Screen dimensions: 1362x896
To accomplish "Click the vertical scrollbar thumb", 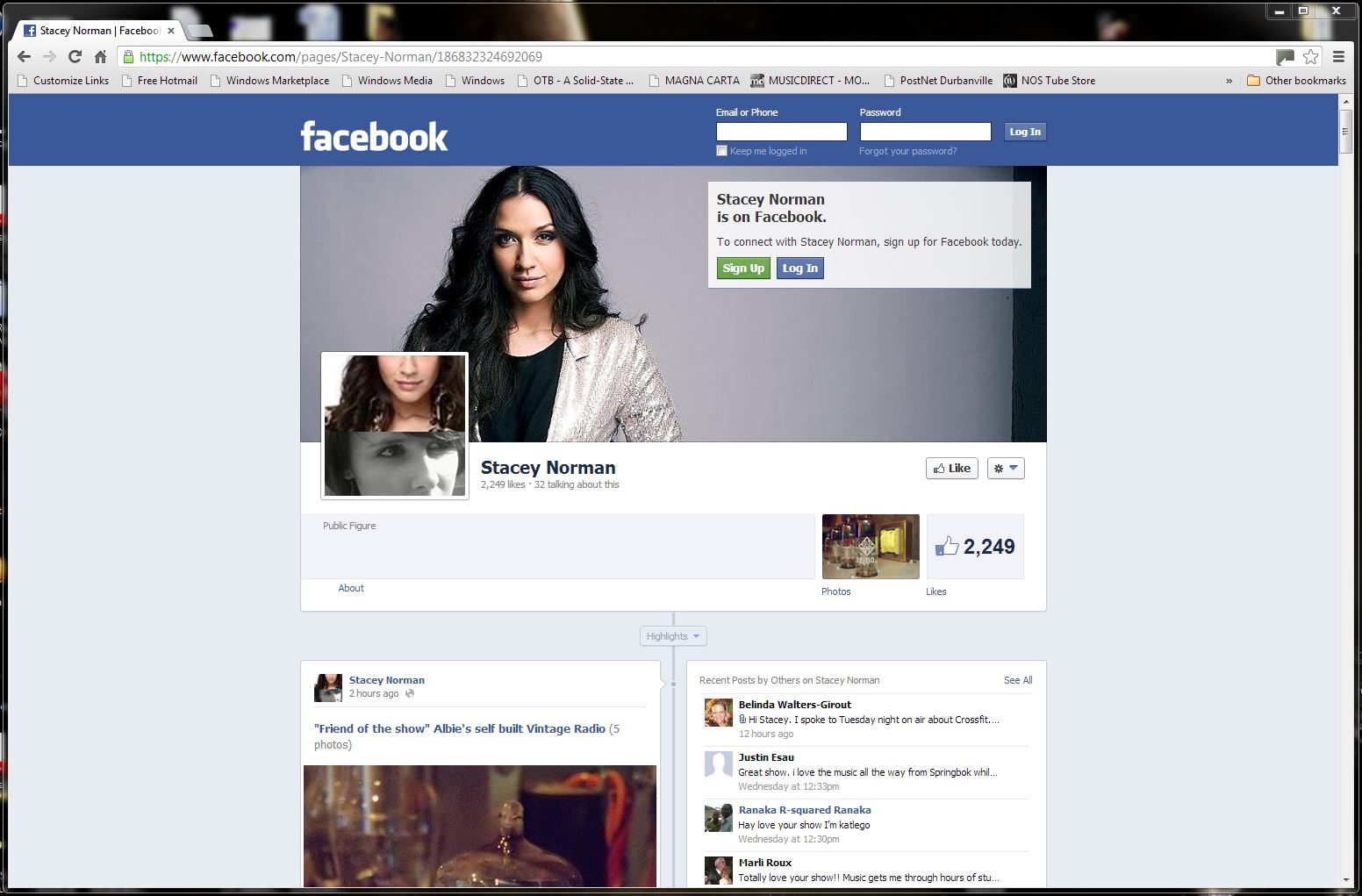I will coord(1346,133).
